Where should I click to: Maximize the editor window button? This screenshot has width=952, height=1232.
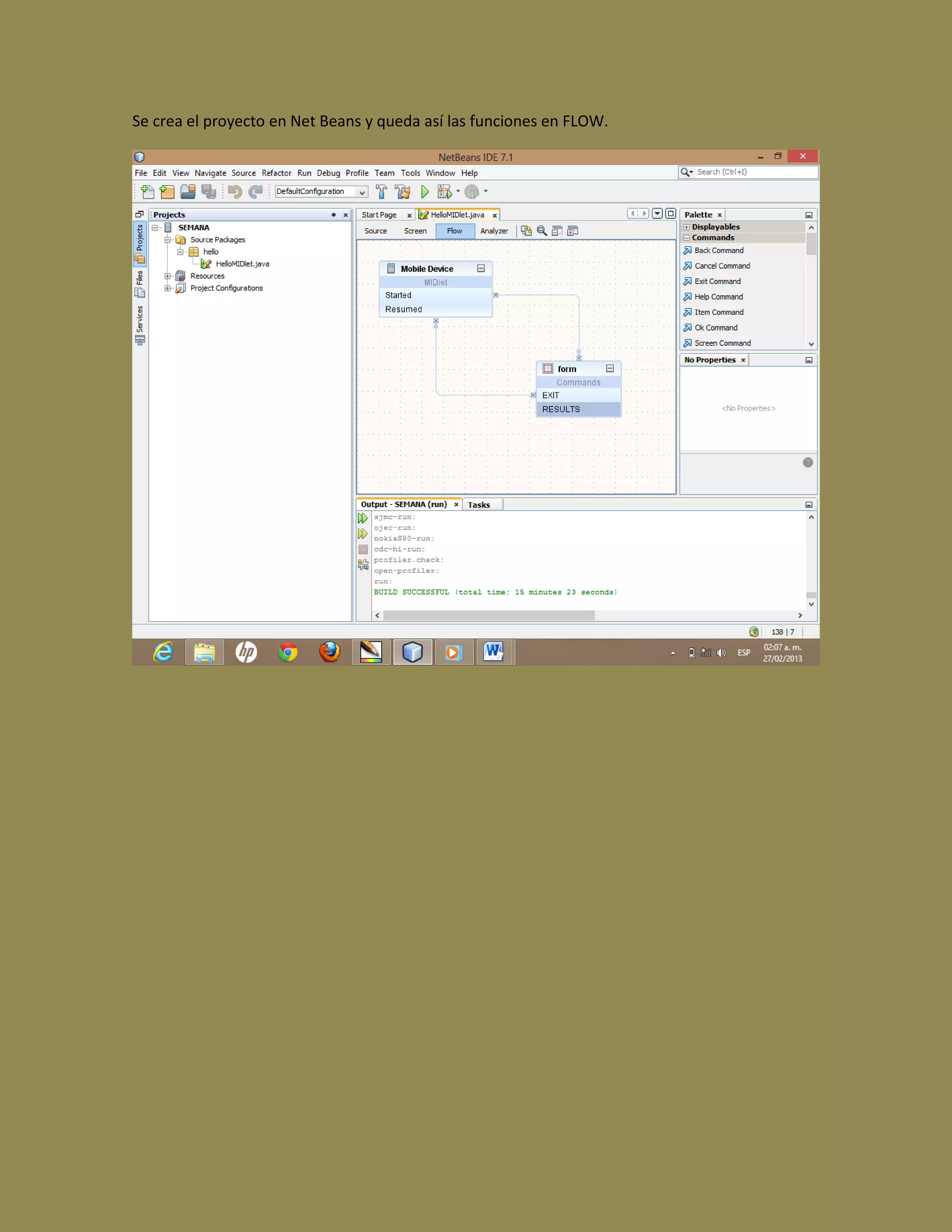(671, 213)
